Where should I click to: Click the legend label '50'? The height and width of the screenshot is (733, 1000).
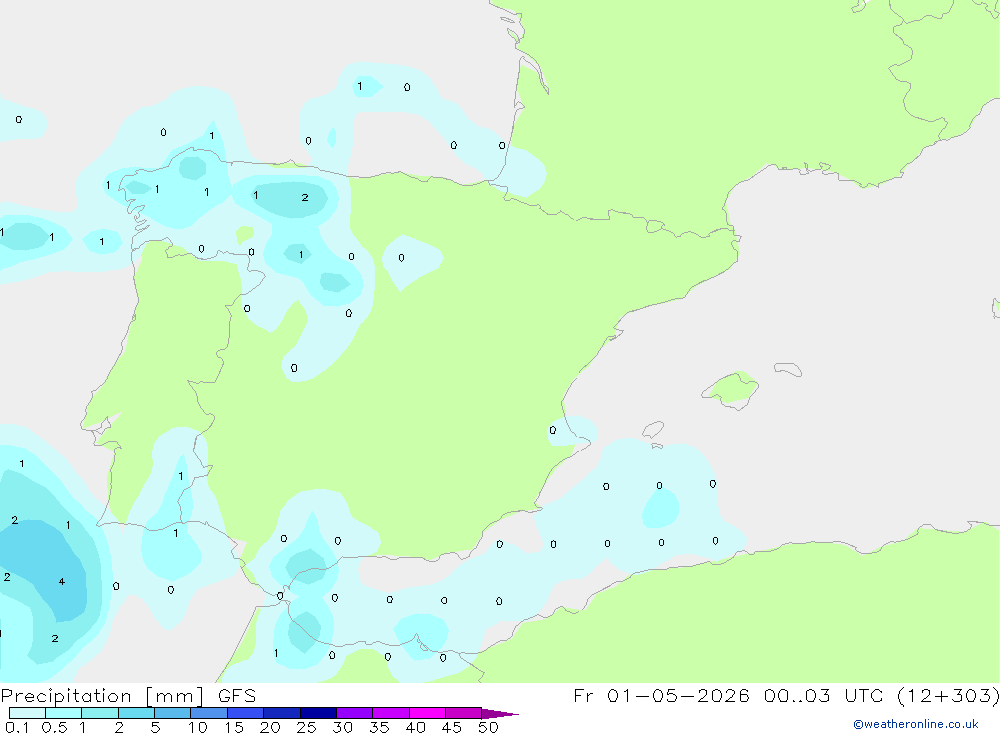click(x=488, y=727)
